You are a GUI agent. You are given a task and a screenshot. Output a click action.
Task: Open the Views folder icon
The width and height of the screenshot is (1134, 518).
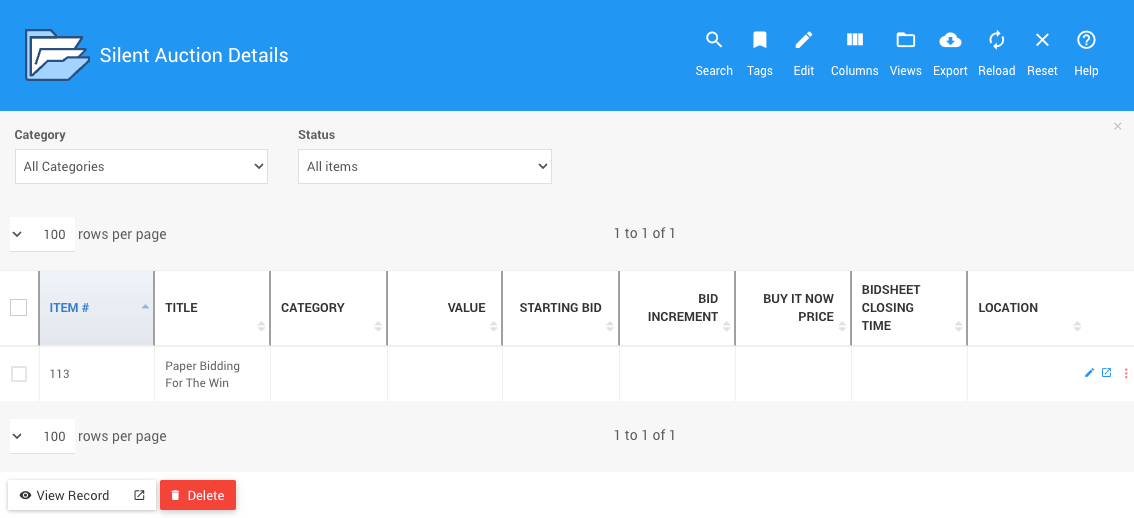(x=905, y=41)
